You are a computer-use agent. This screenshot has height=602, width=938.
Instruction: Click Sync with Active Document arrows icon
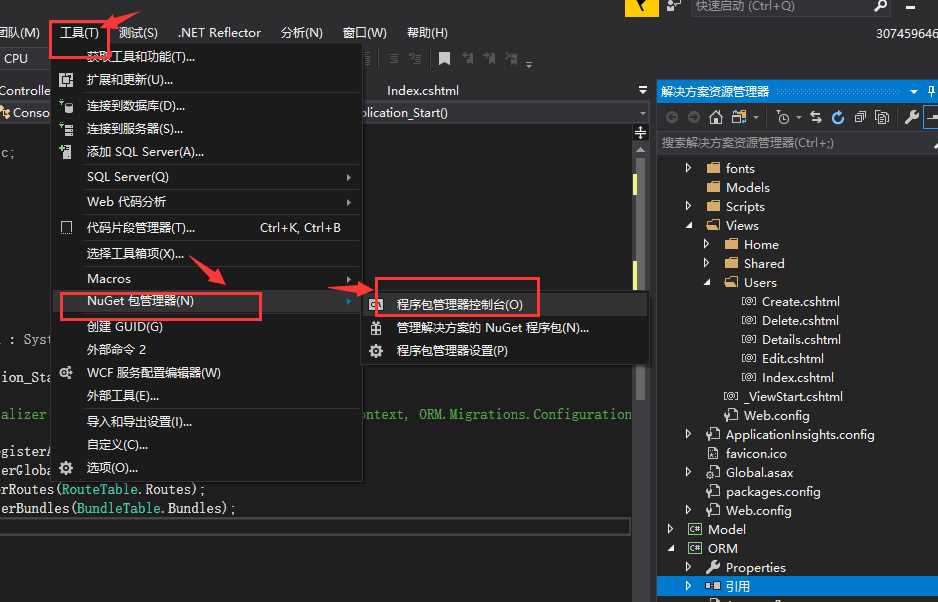coord(815,117)
